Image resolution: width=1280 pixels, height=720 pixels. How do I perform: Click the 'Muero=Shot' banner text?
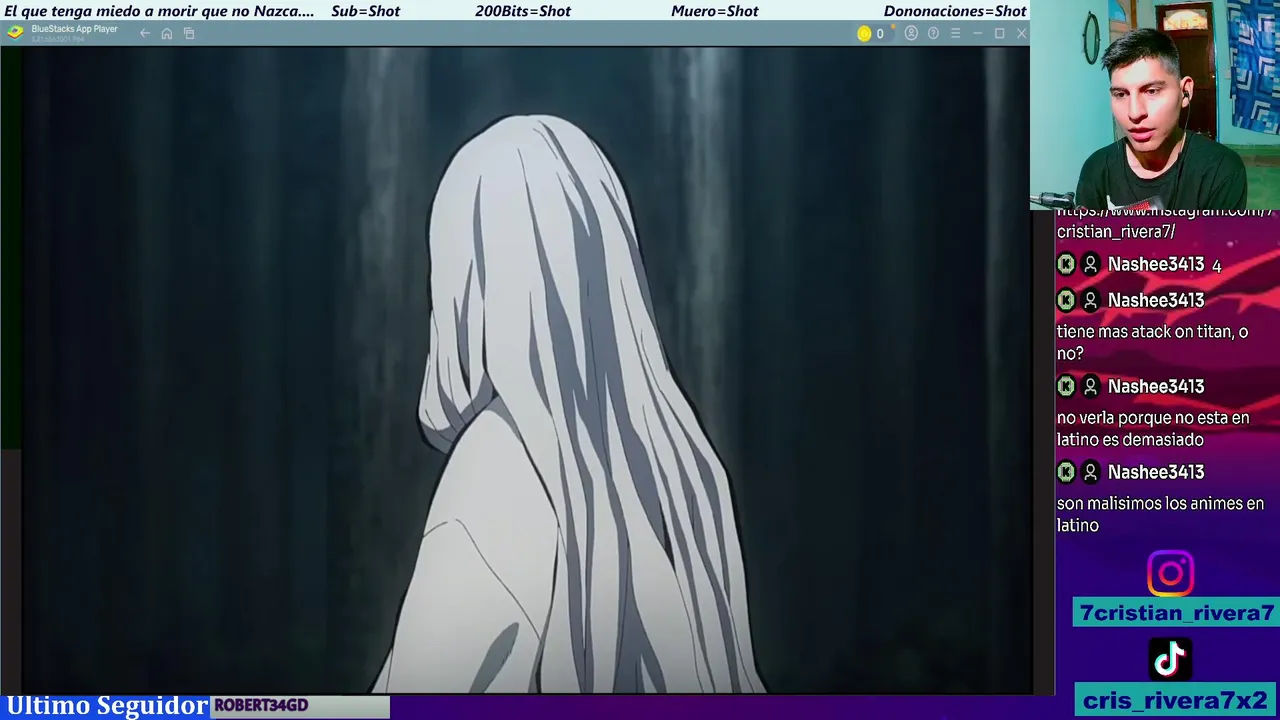tap(715, 11)
